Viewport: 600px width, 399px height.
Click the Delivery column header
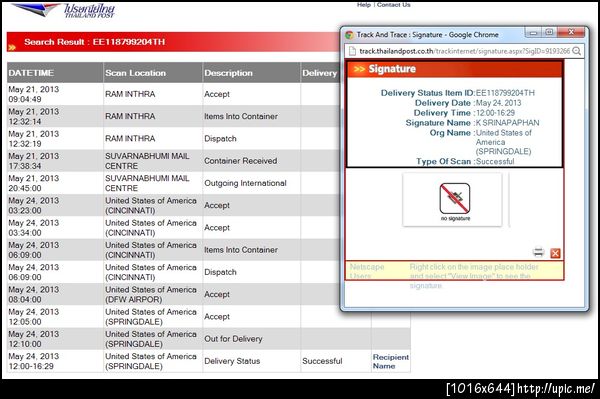point(320,73)
